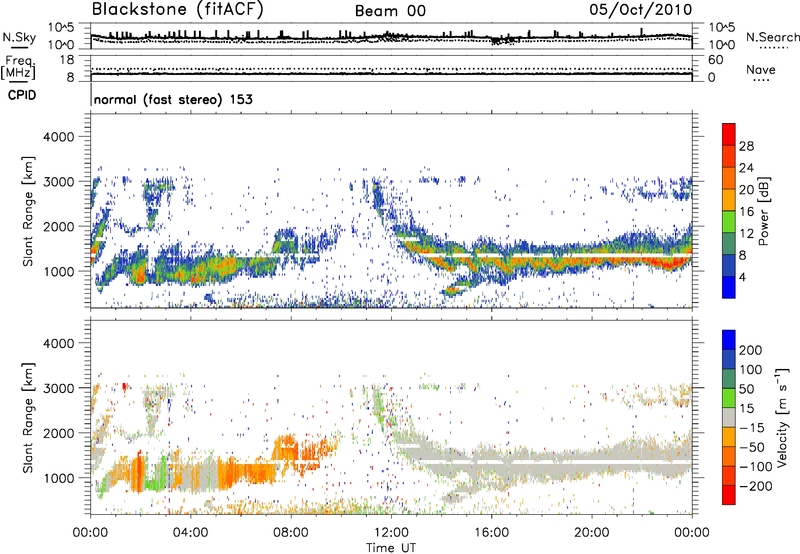This screenshot has width=800, height=554.
Task: Pick the light green segment of power colorbar
Action: tap(729, 222)
